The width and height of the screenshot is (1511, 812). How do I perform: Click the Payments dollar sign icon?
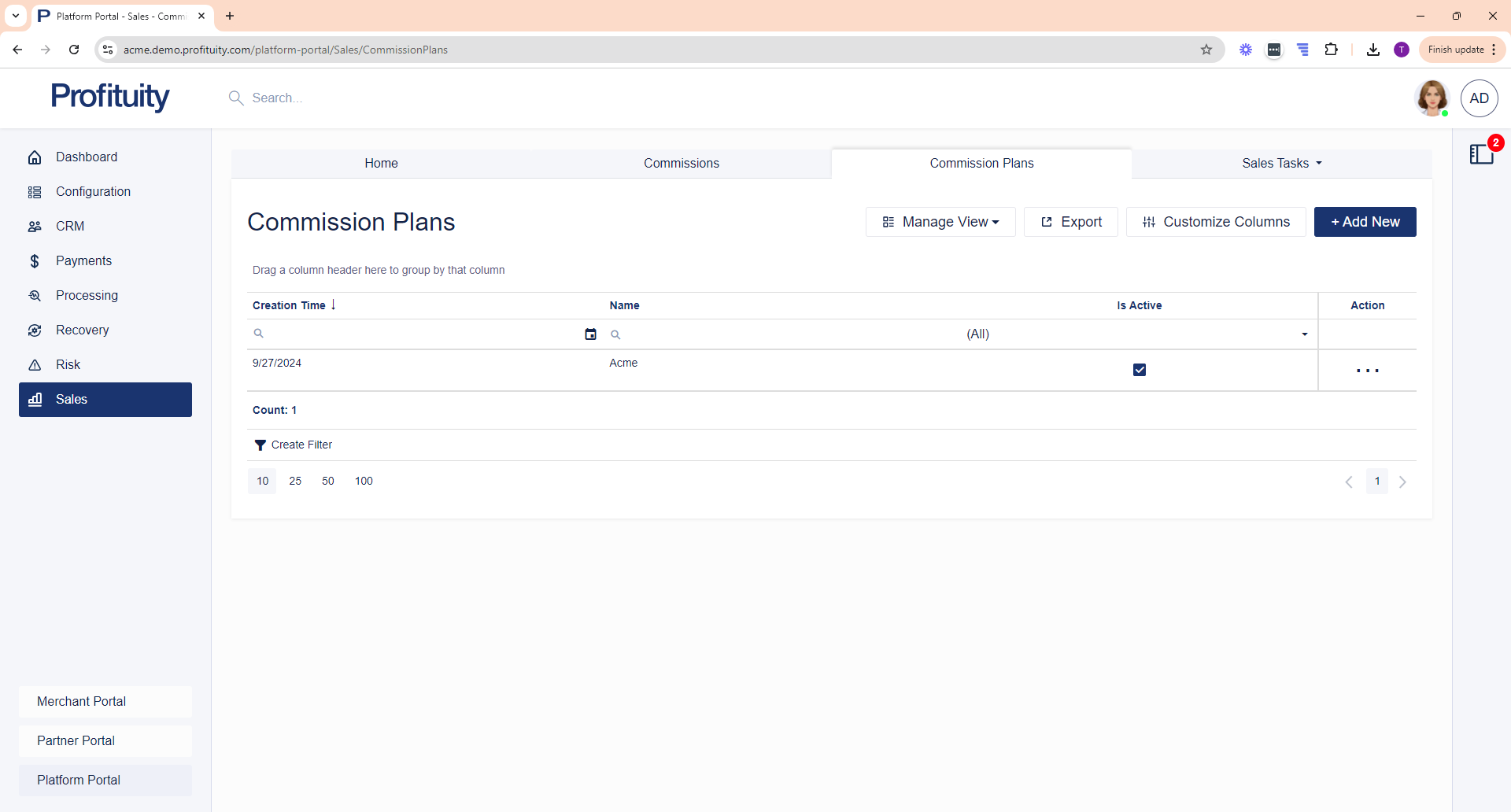35,261
